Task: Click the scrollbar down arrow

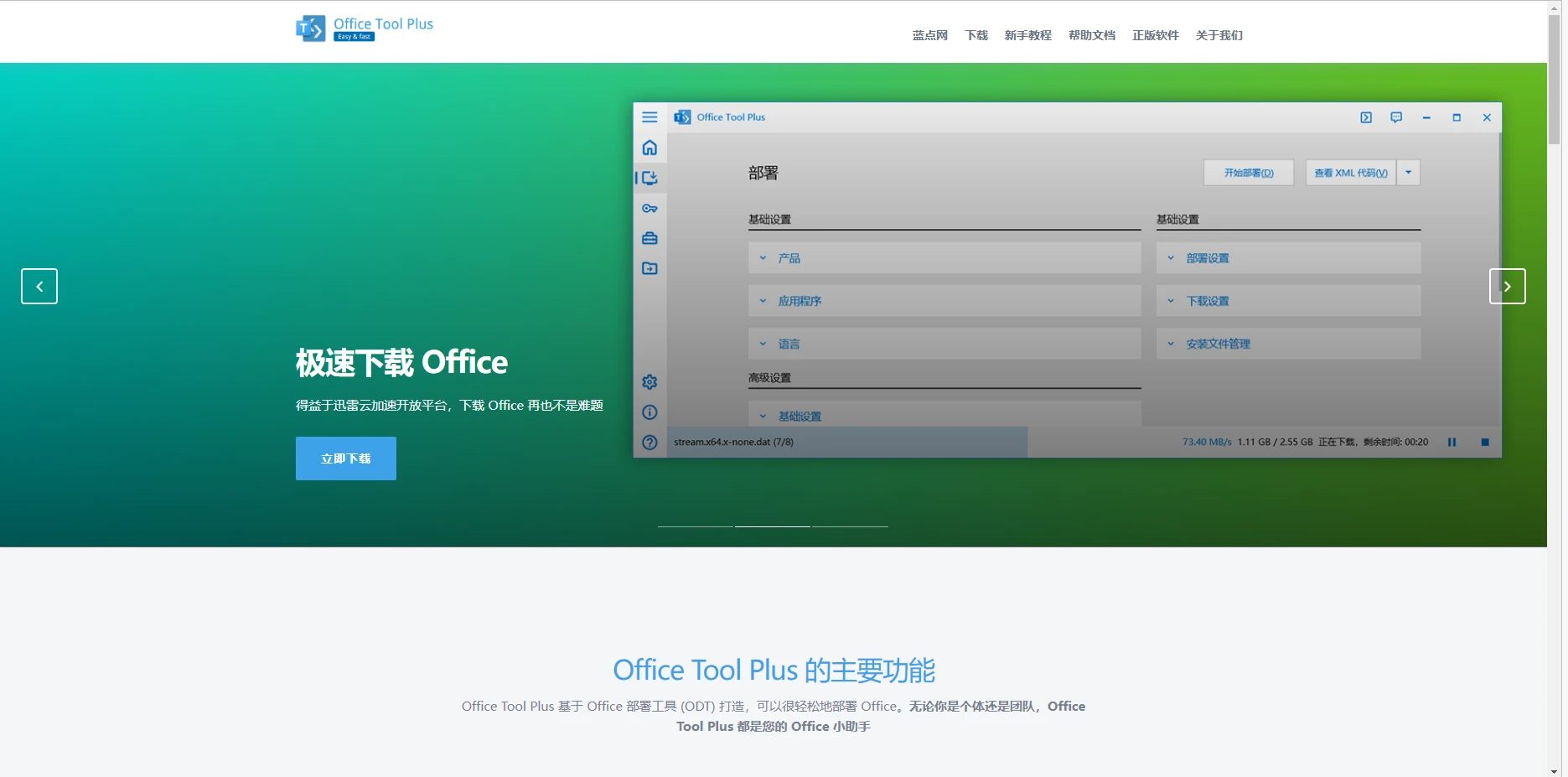Action: pyautogui.click(x=1555, y=771)
